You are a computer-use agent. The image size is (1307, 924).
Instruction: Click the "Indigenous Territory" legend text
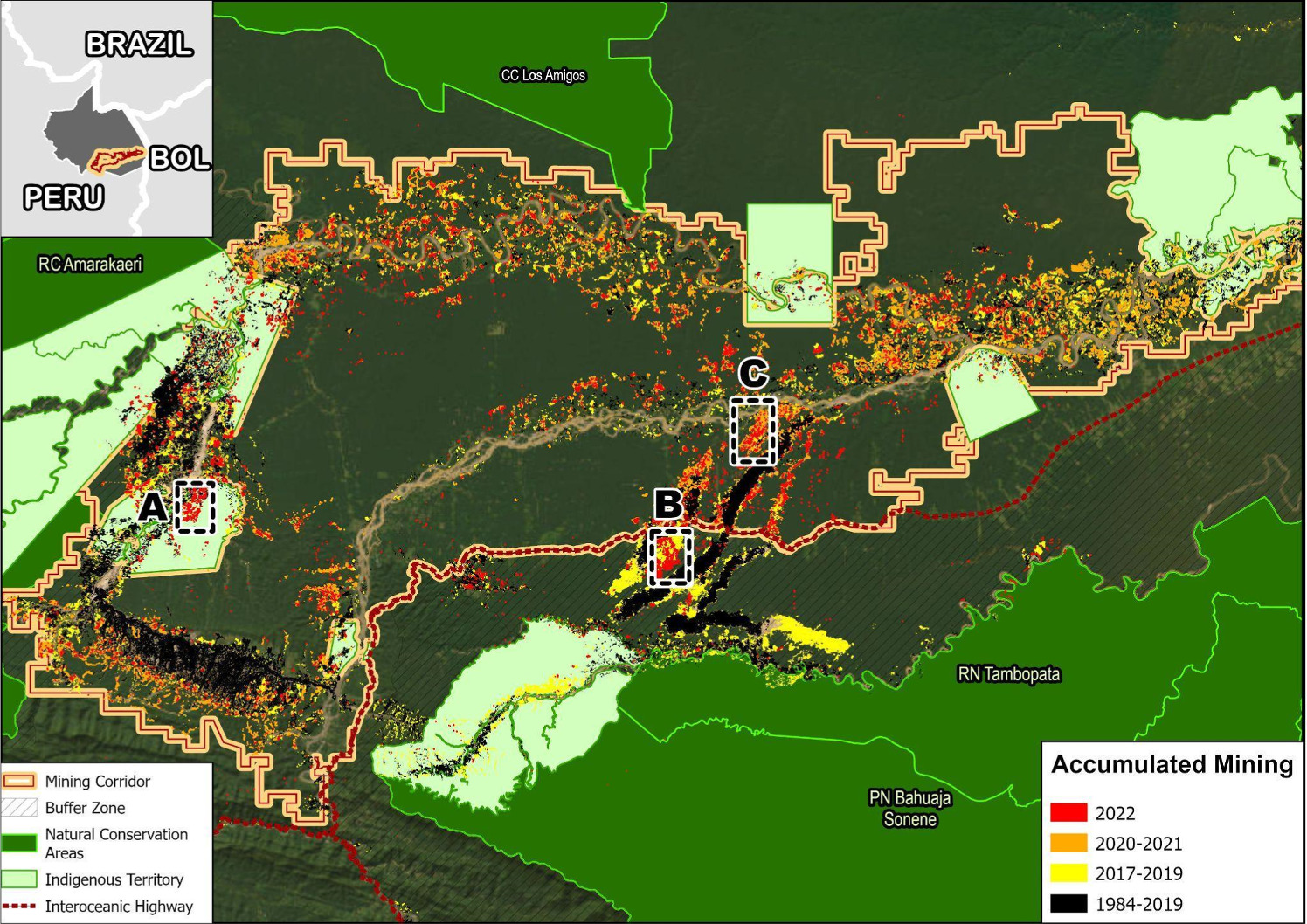[x=114, y=879]
